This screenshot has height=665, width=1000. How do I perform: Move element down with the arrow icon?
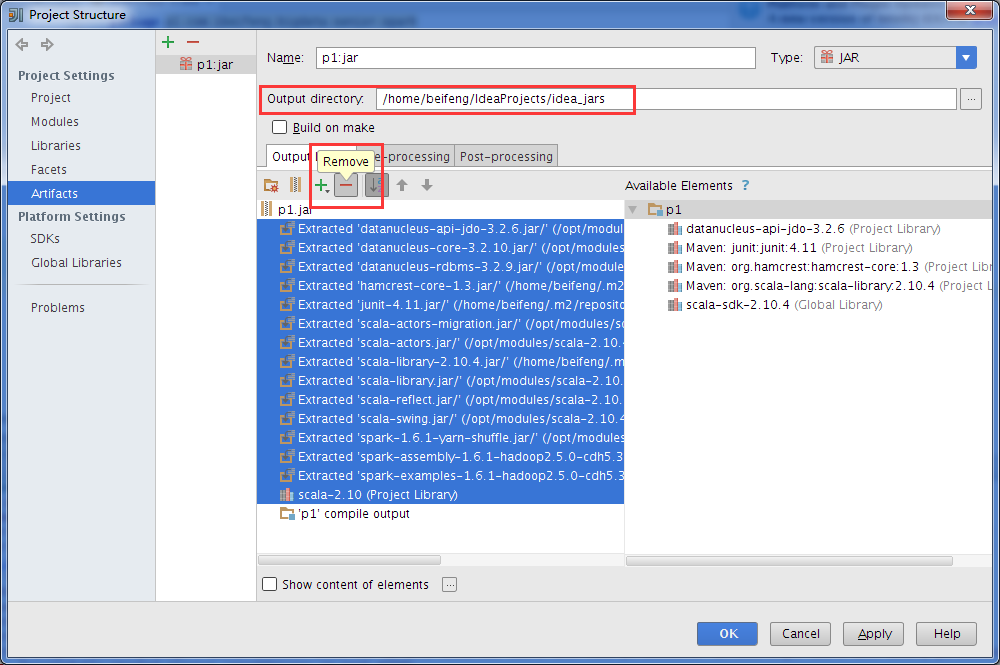(427, 186)
